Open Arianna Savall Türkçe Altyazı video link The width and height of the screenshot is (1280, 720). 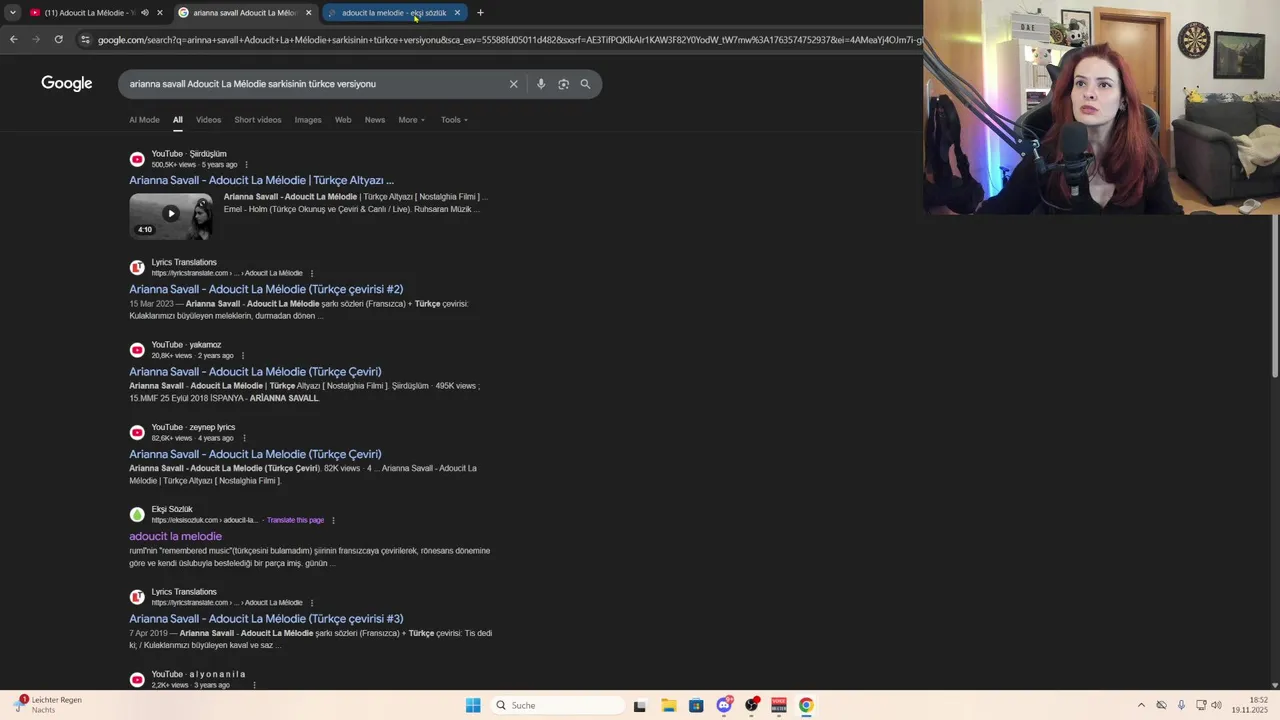point(261,180)
